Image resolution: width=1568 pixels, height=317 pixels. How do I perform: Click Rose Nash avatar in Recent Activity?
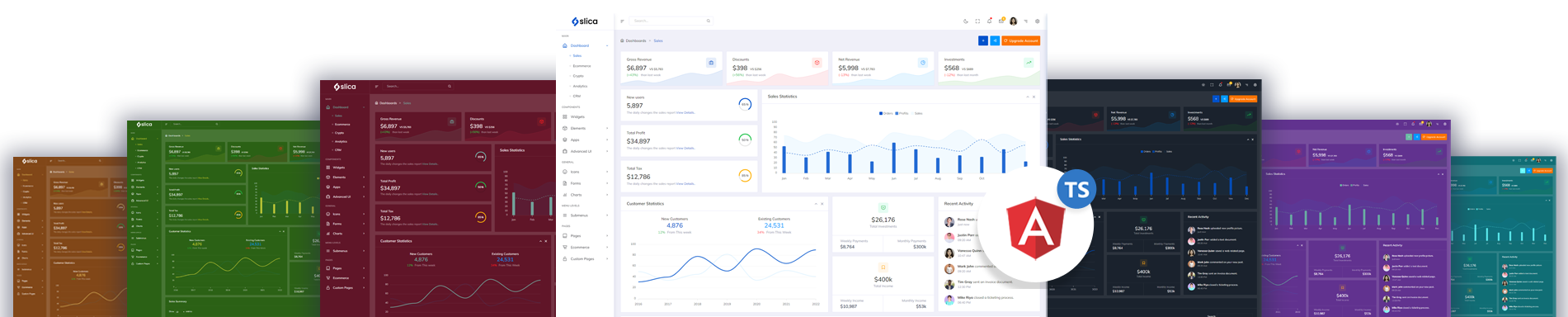coord(949,222)
